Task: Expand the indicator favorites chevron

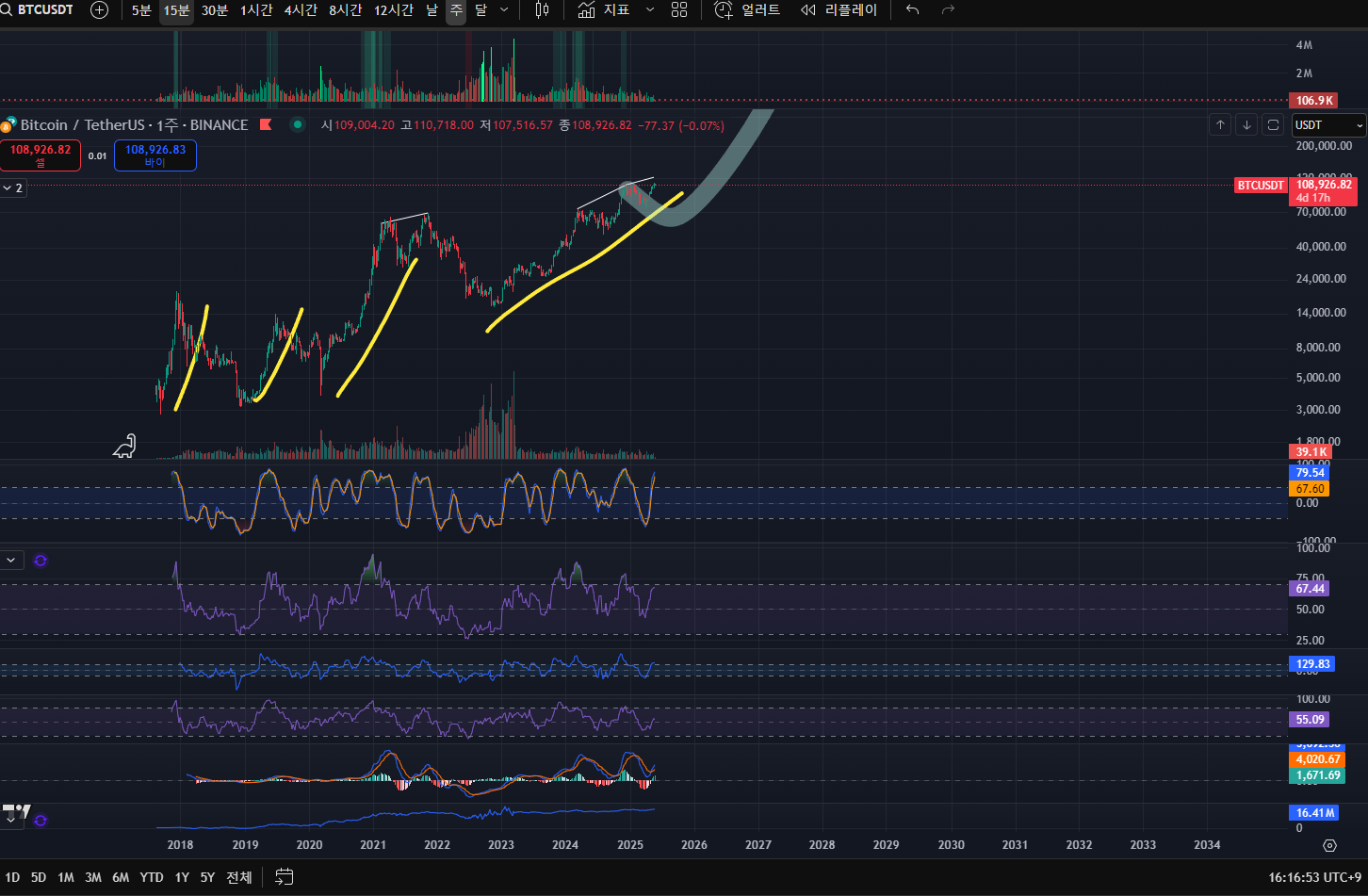Action: [x=649, y=10]
